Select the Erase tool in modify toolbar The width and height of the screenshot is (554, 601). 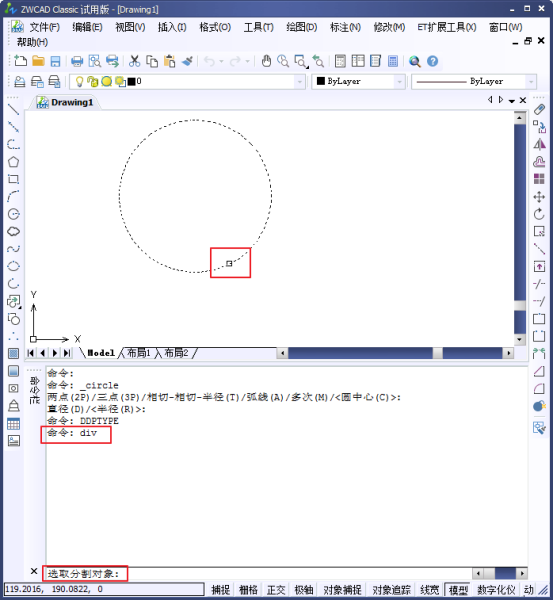pyautogui.click(x=539, y=110)
